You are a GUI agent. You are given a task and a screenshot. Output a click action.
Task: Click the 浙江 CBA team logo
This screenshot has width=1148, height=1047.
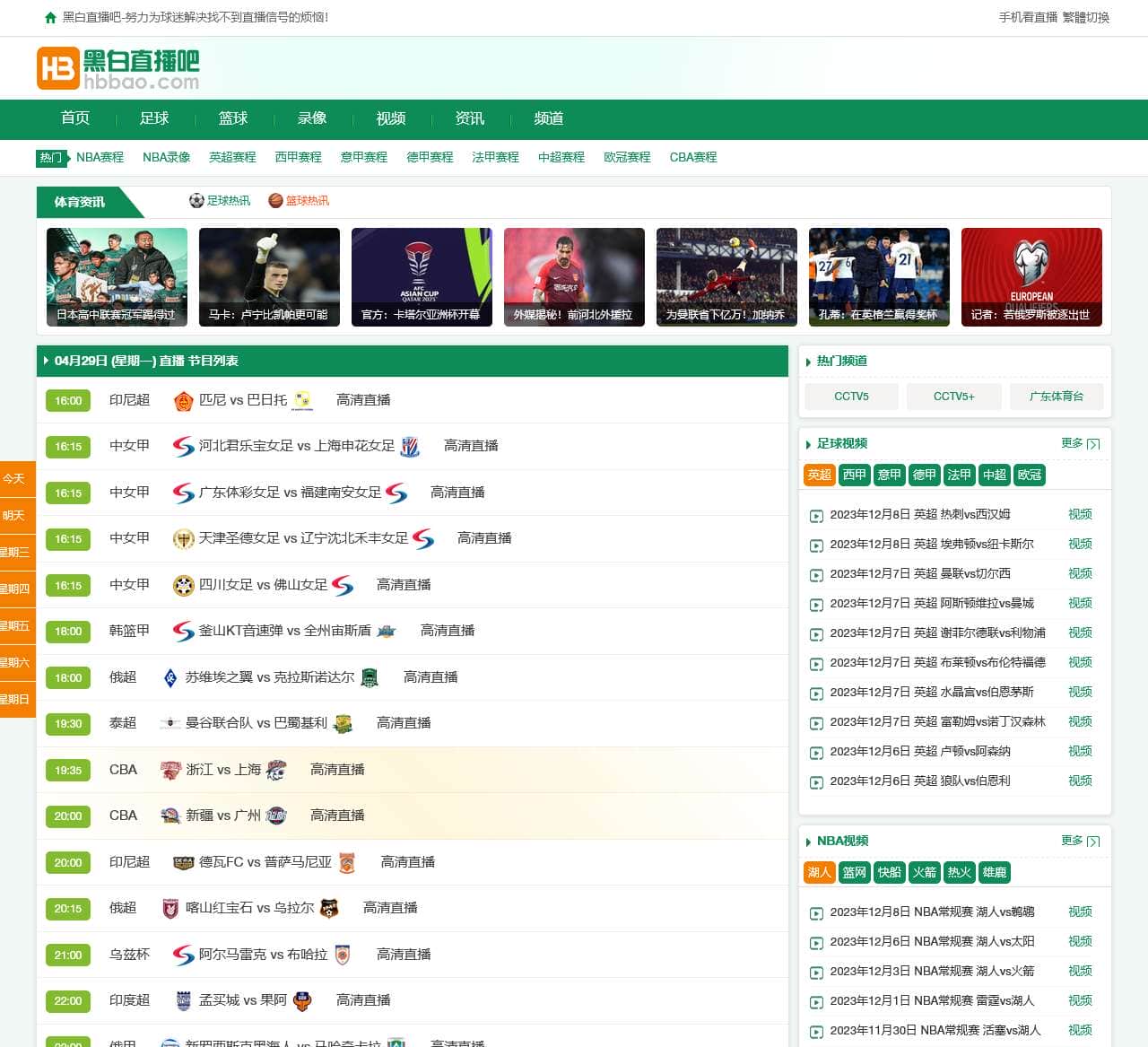[170, 770]
